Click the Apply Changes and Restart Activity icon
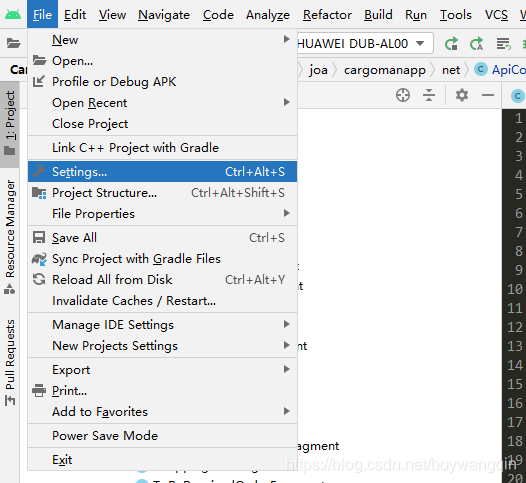 [451, 44]
